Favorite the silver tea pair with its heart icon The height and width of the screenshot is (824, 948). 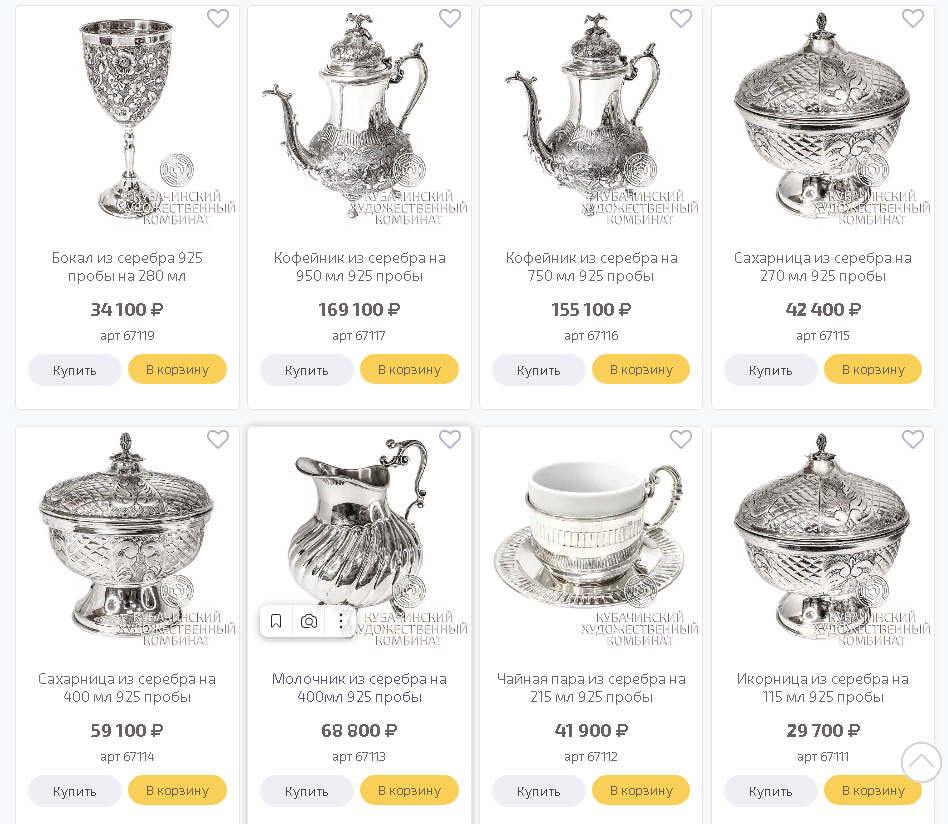click(x=681, y=440)
